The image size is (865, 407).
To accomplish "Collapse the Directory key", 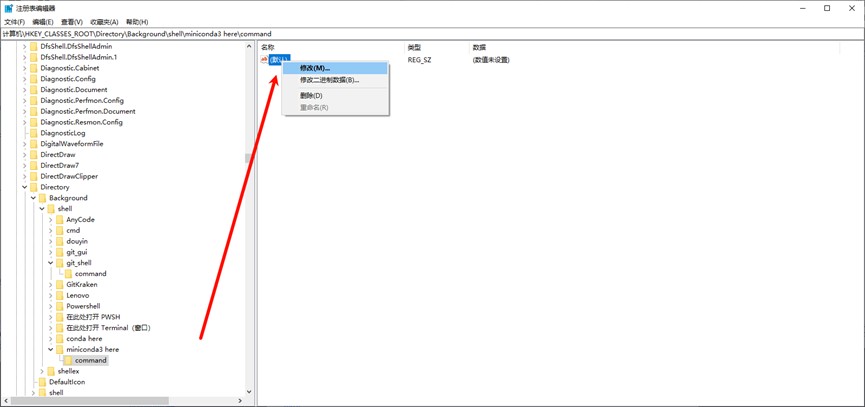I will point(24,187).
